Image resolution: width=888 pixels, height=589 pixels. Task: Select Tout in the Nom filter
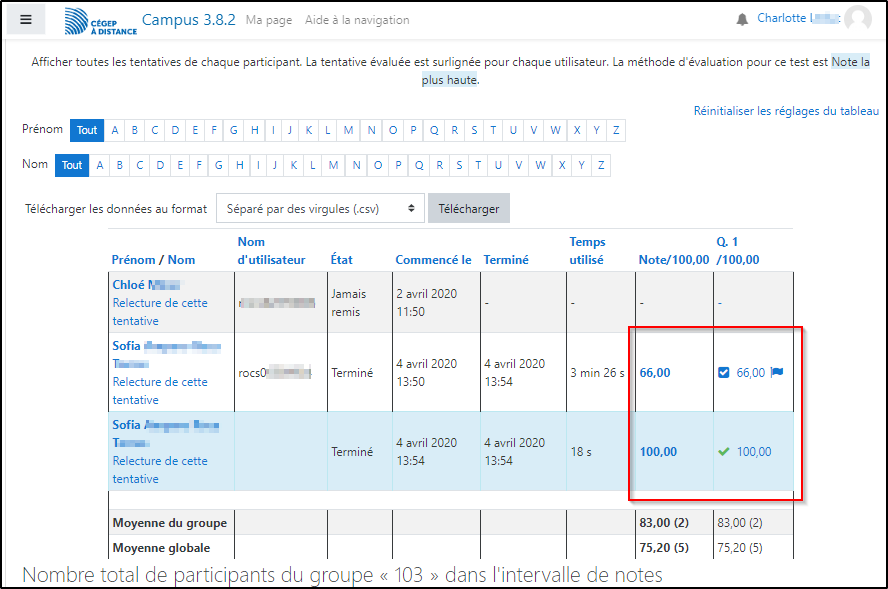(72, 165)
